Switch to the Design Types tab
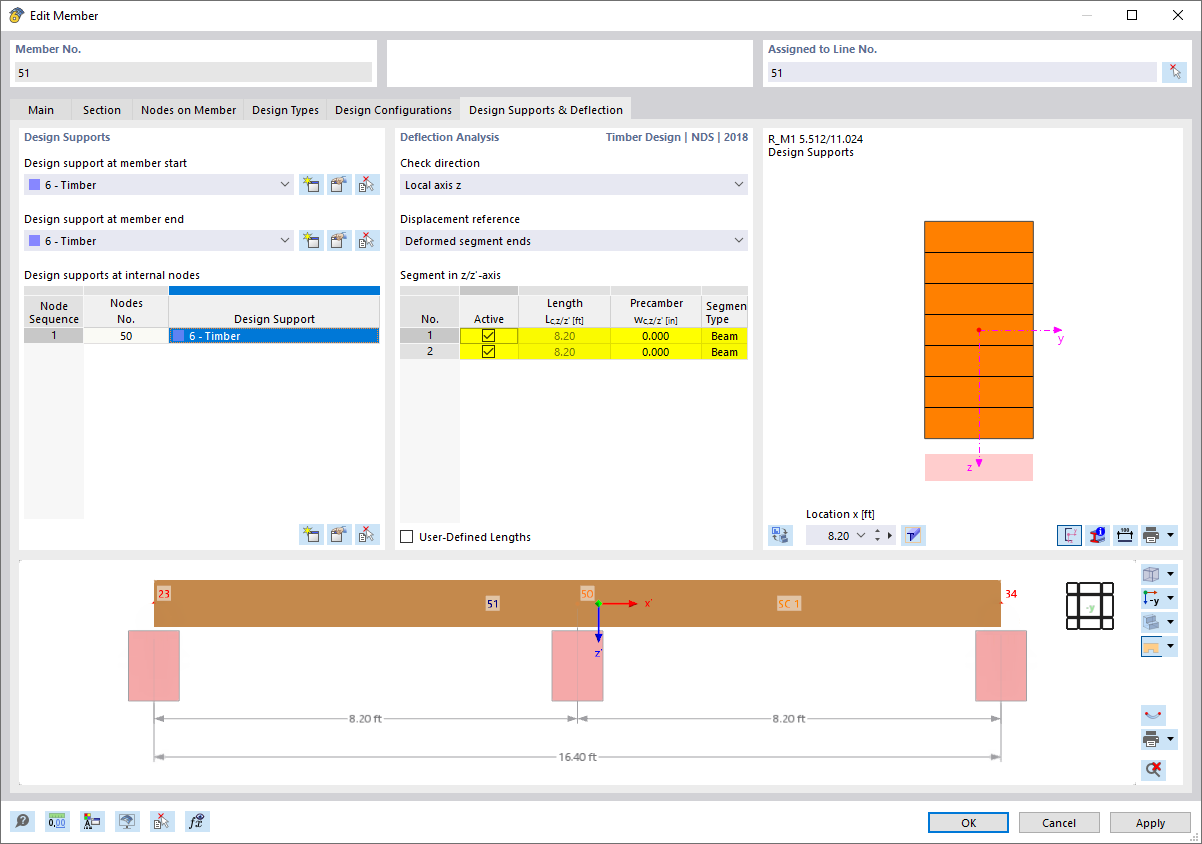1202x844 pixels. click(x=284, y=109)
